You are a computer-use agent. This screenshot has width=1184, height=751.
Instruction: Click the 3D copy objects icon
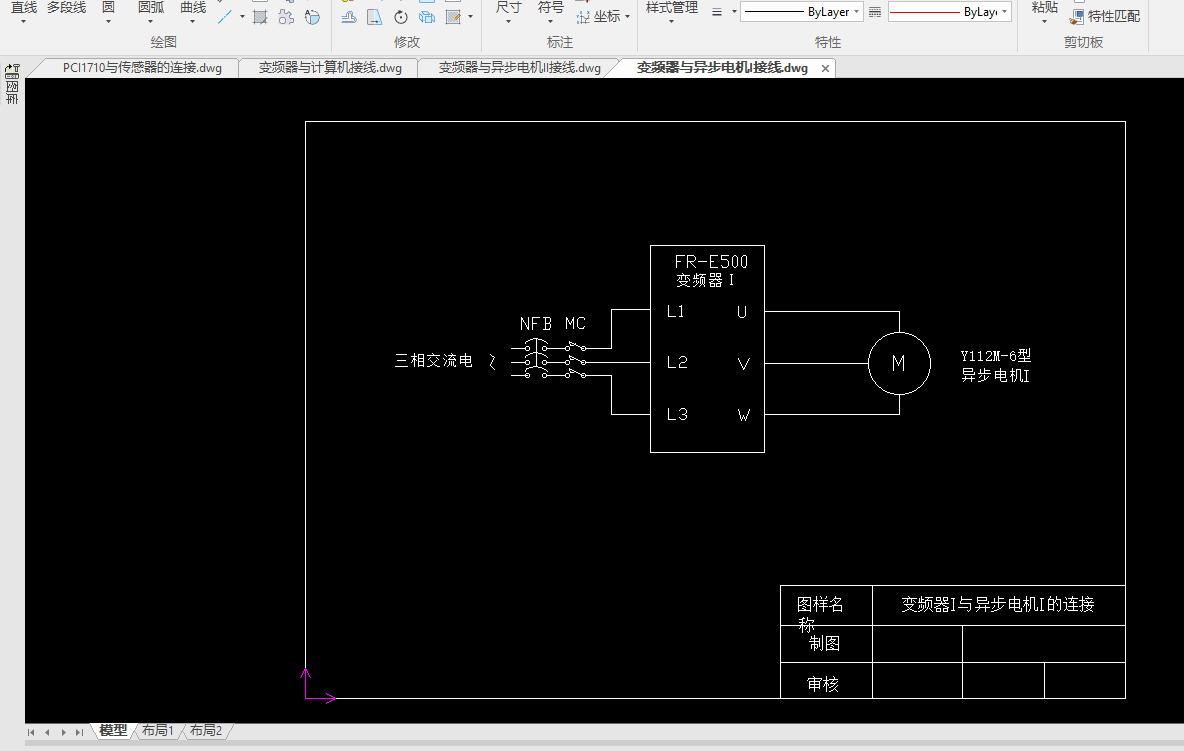click(x=427, y=17)
